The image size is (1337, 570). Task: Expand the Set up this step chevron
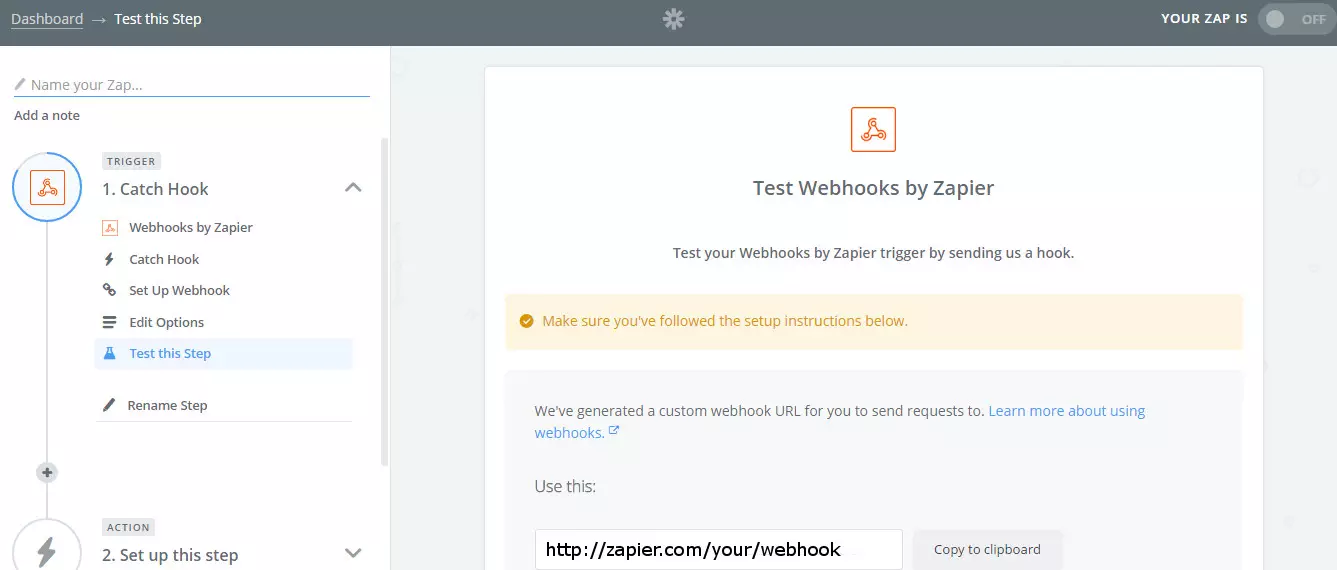click(353, 552)
